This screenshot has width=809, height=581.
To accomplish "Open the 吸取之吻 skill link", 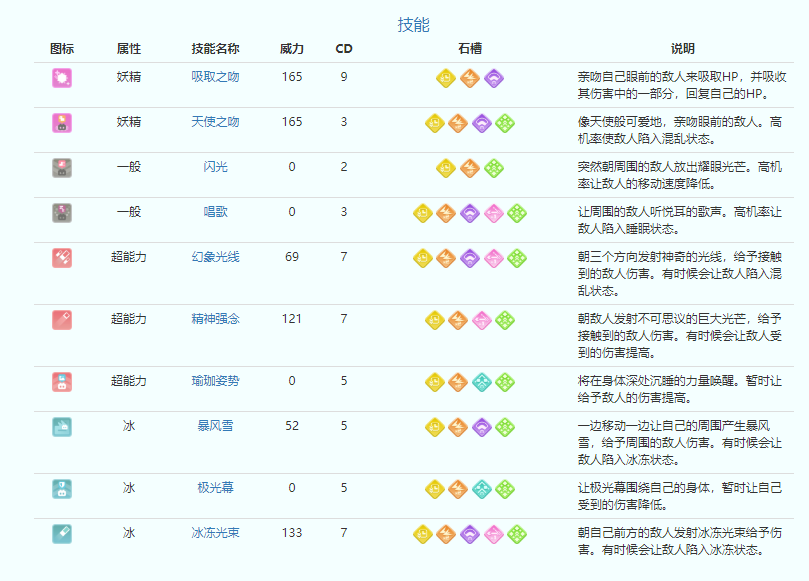I will (x=215, y=77).
